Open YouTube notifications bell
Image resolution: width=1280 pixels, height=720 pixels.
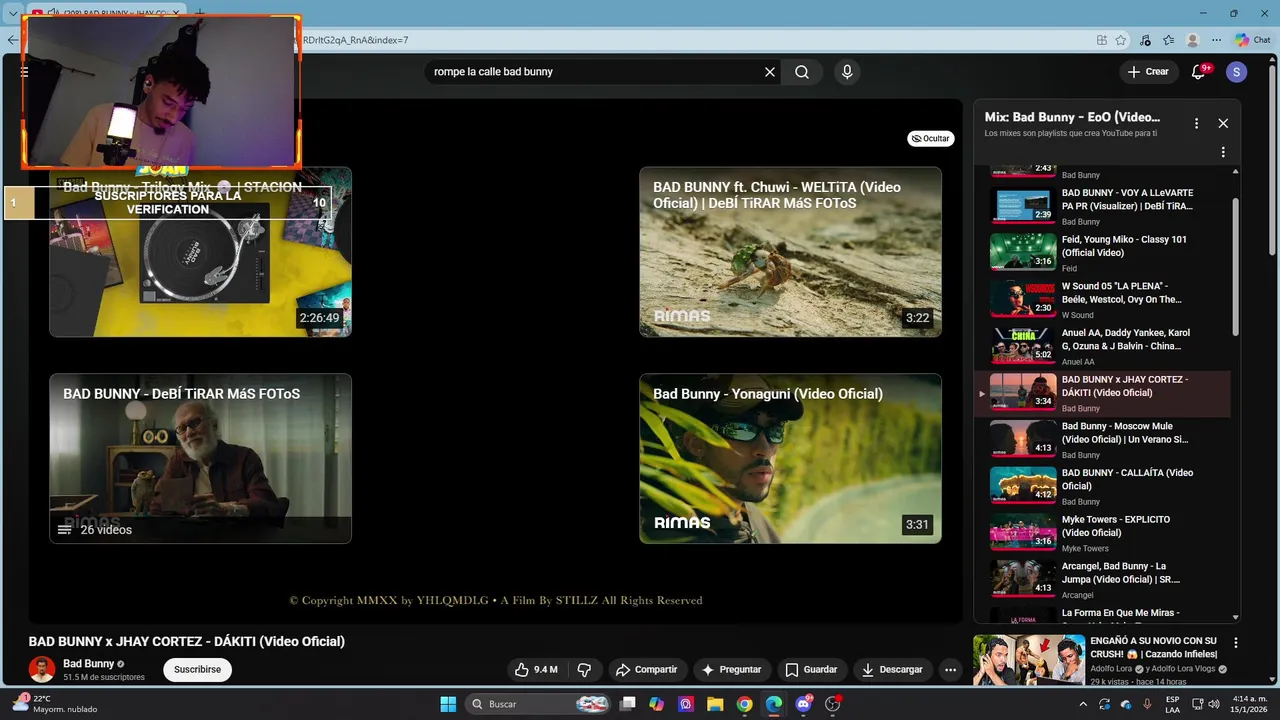click(1199, 71)
